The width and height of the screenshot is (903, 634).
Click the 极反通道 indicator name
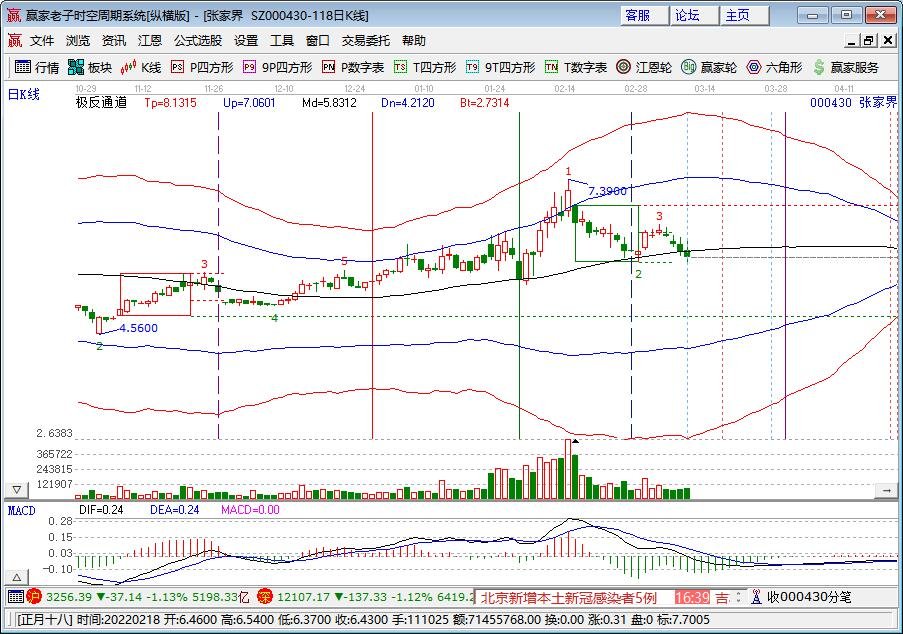(101, 102)
